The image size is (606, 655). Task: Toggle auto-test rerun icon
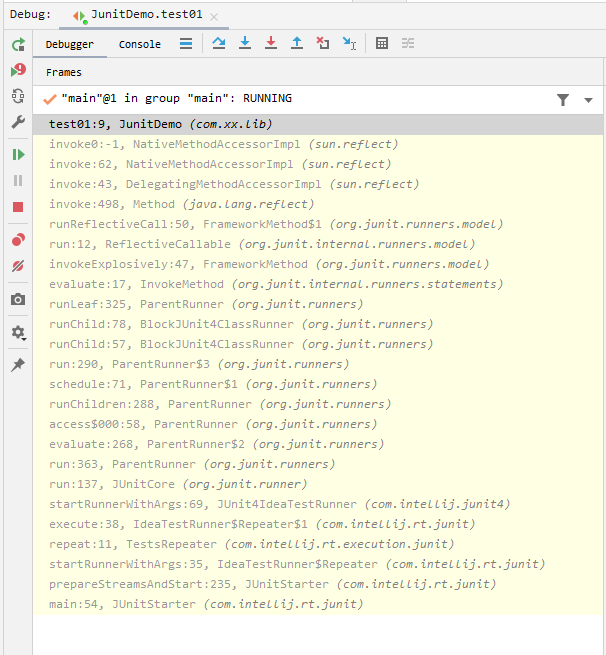[18, 96]
